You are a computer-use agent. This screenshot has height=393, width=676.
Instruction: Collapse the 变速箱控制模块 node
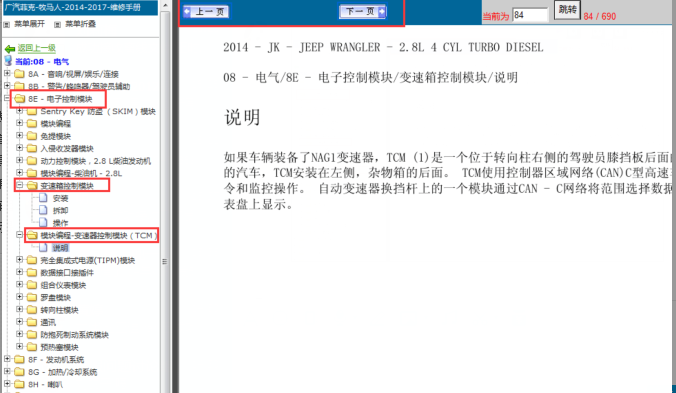(19, 185)
